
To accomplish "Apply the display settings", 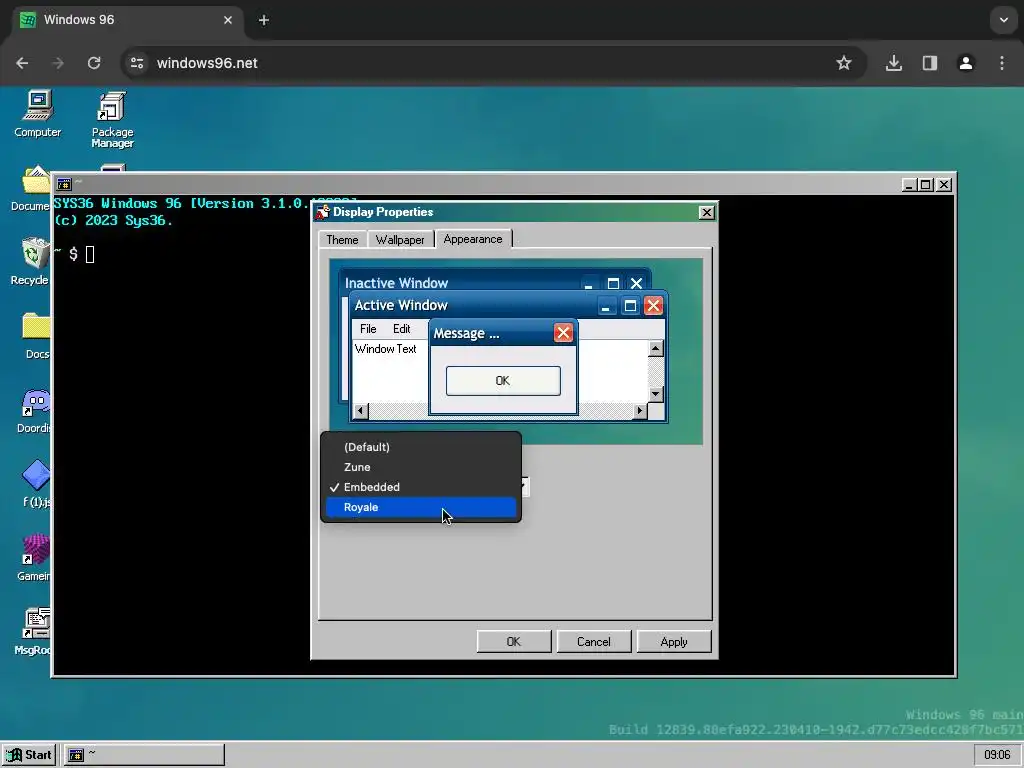I will click(x=674, y=642).
